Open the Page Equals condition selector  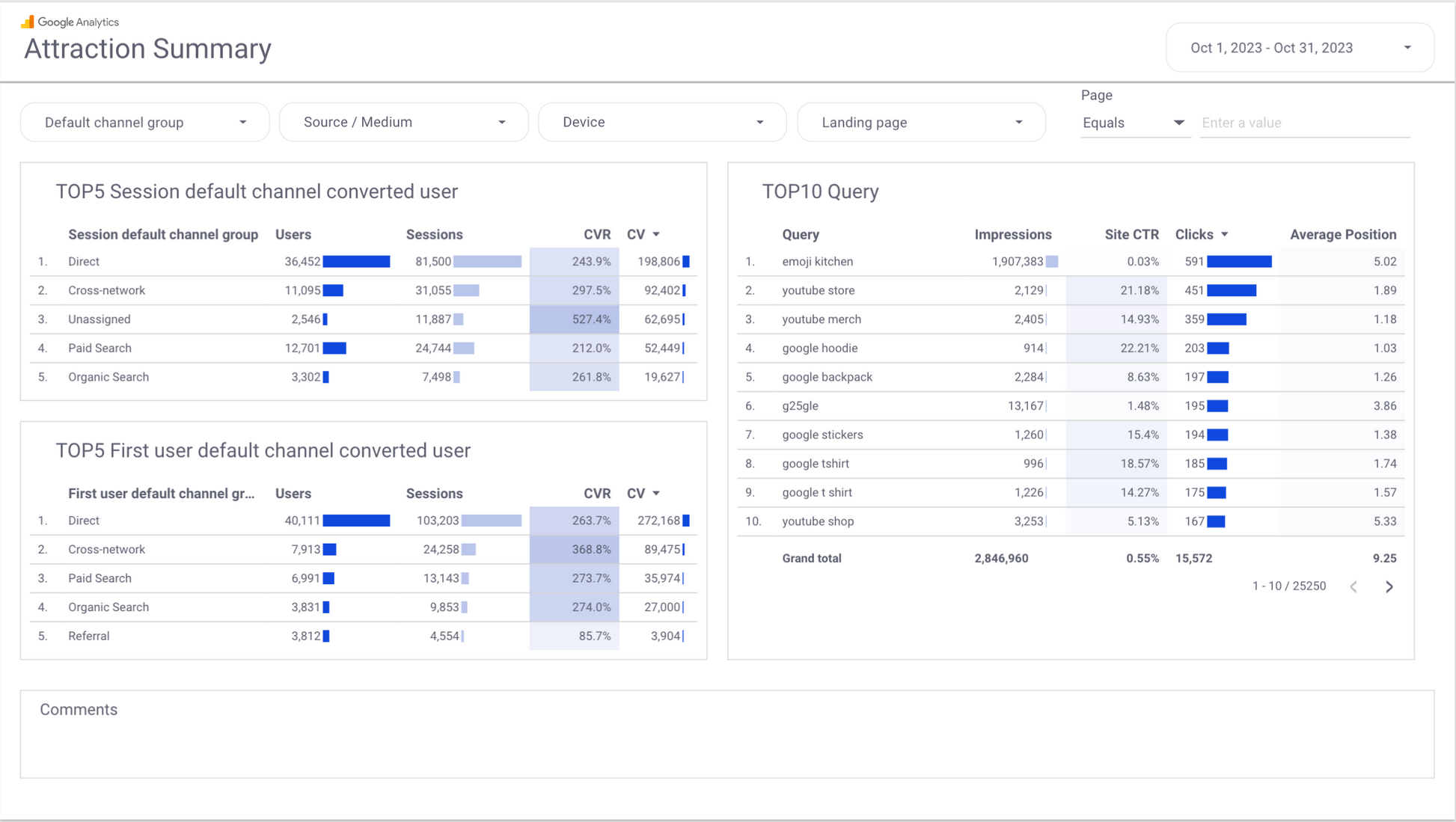coord(1134,123)
